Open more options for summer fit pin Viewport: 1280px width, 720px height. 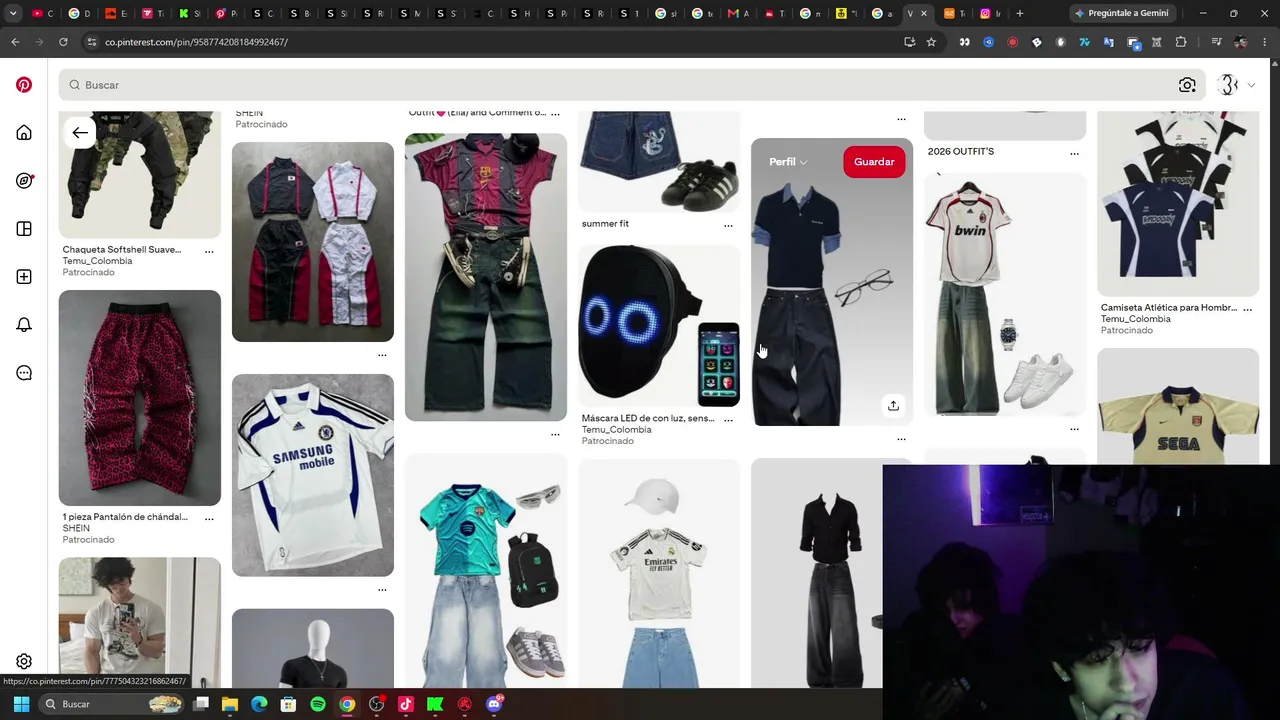tap(728, 225)
